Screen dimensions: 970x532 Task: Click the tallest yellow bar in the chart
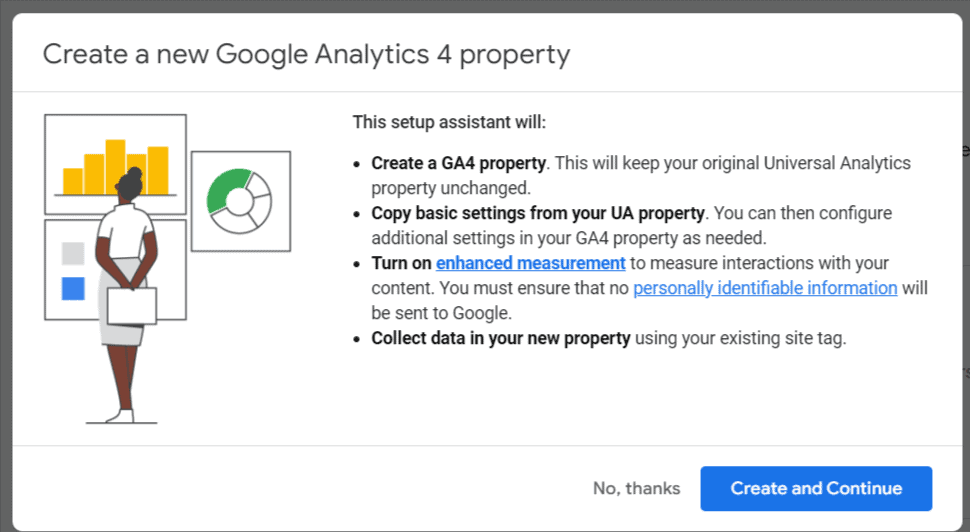pyautogui.click(x=115, y=167)
